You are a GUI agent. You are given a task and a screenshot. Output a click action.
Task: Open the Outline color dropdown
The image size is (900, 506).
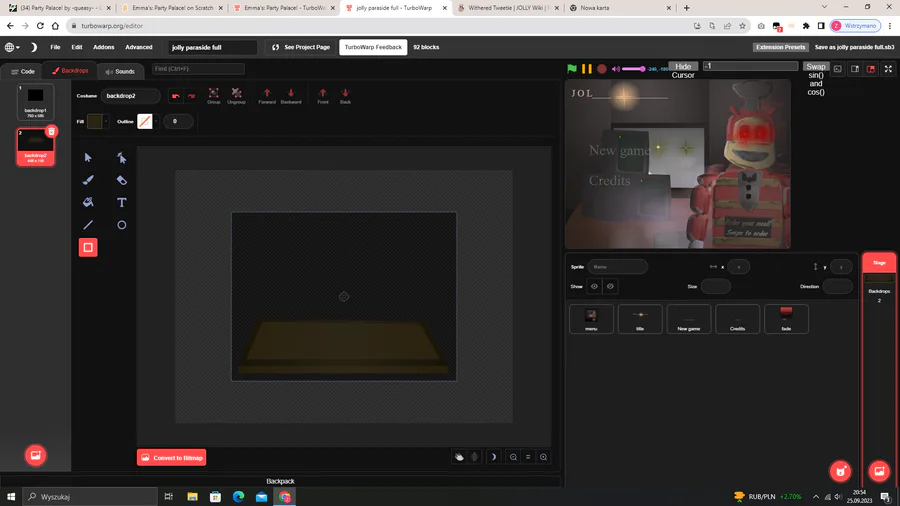pos(156,122)
